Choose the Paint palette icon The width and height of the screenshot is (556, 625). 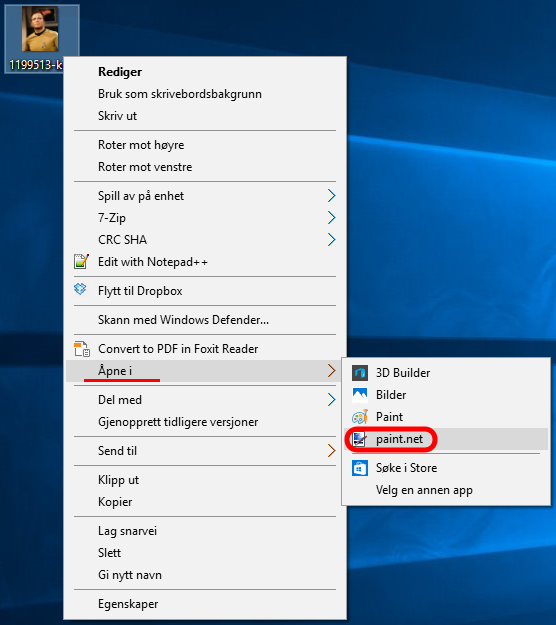click(x=360, y=417)
